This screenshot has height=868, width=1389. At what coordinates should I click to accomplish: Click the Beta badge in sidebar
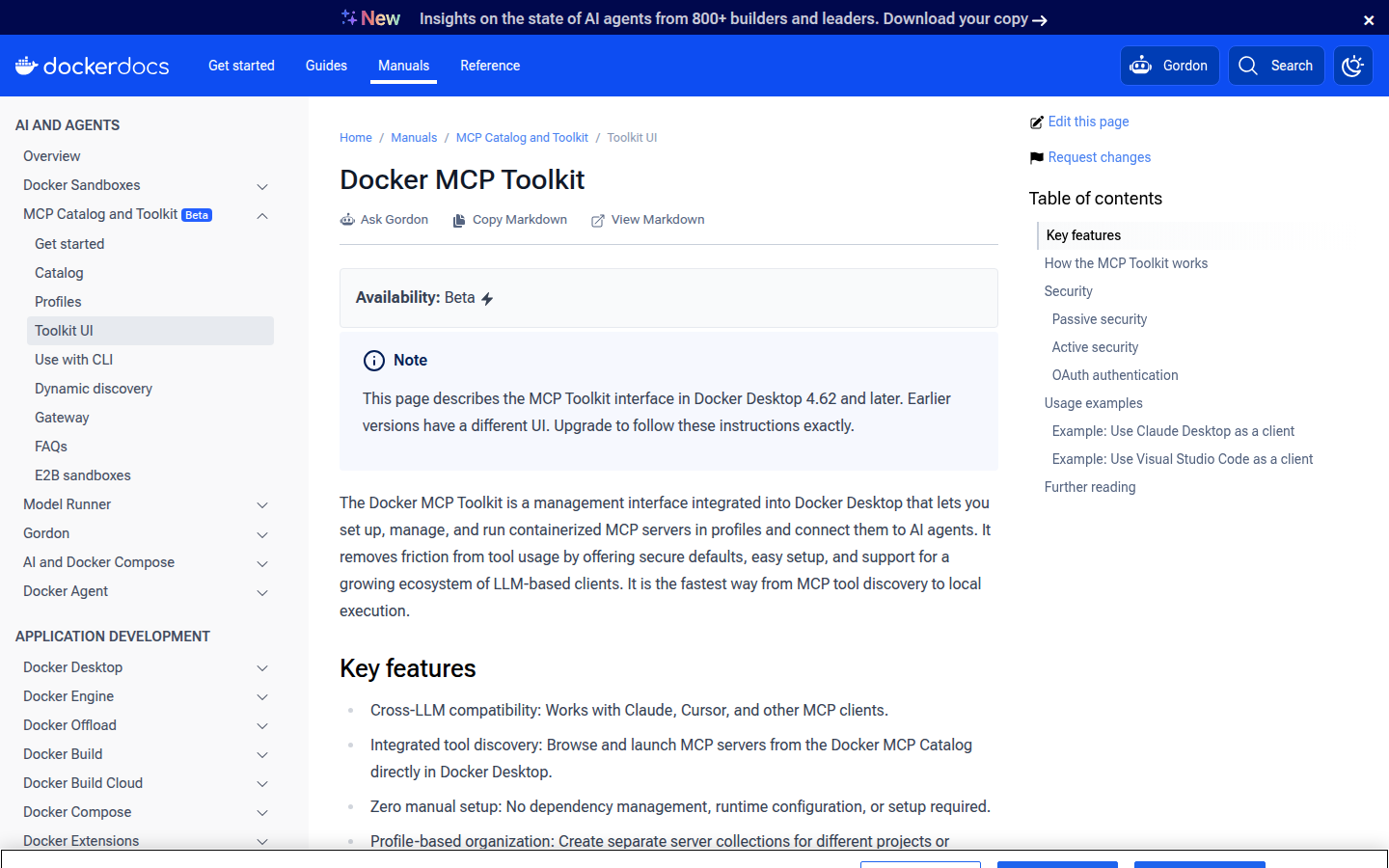(x=197, y=215)
